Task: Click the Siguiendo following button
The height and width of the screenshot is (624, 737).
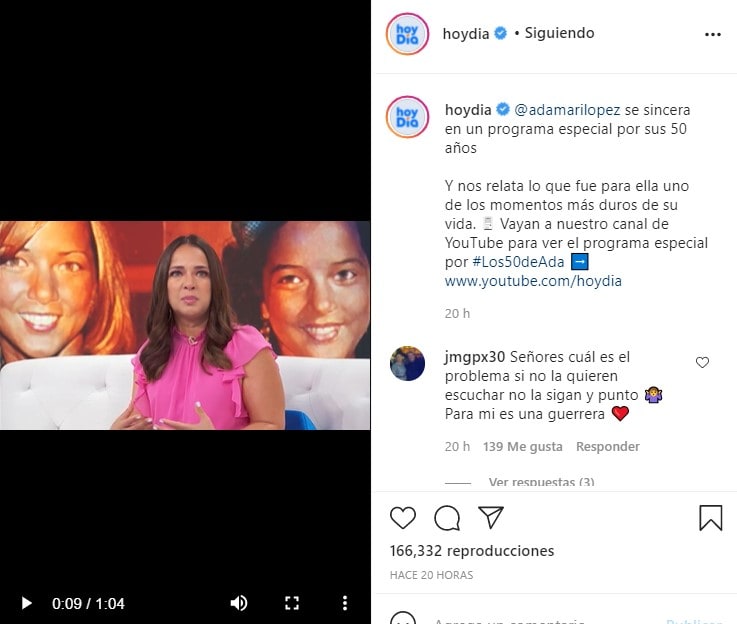Action: (559, 33)
